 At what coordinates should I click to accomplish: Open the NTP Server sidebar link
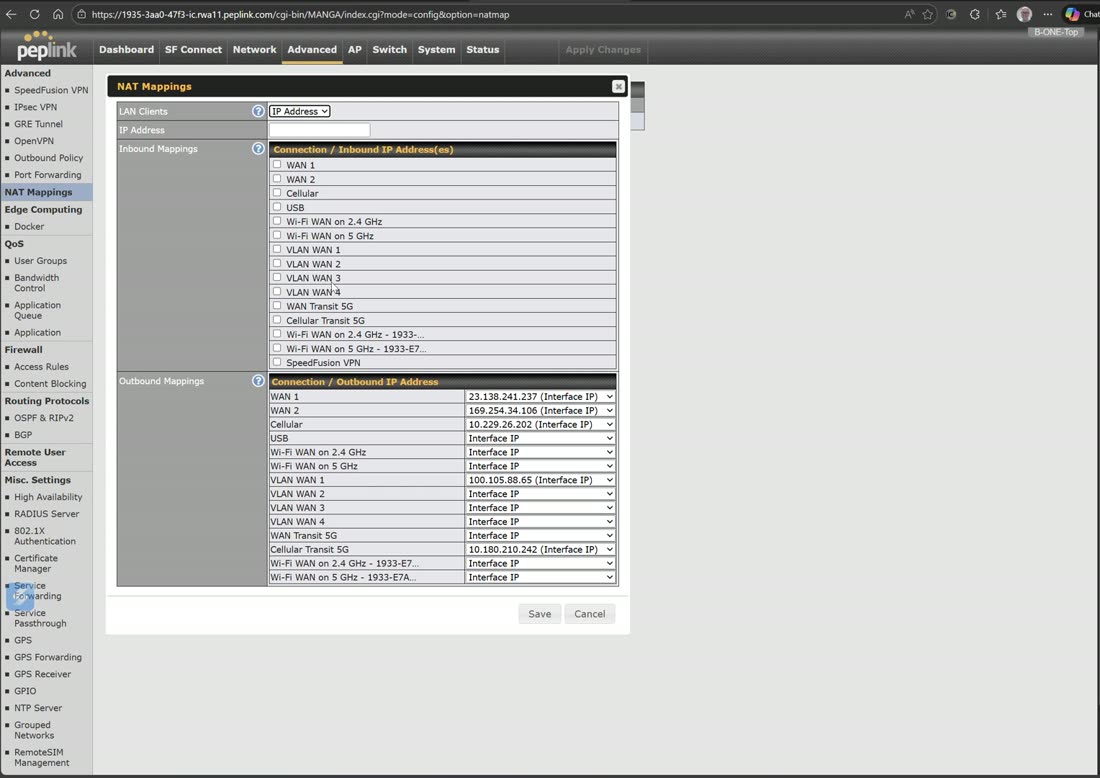[x=38, y=708]
